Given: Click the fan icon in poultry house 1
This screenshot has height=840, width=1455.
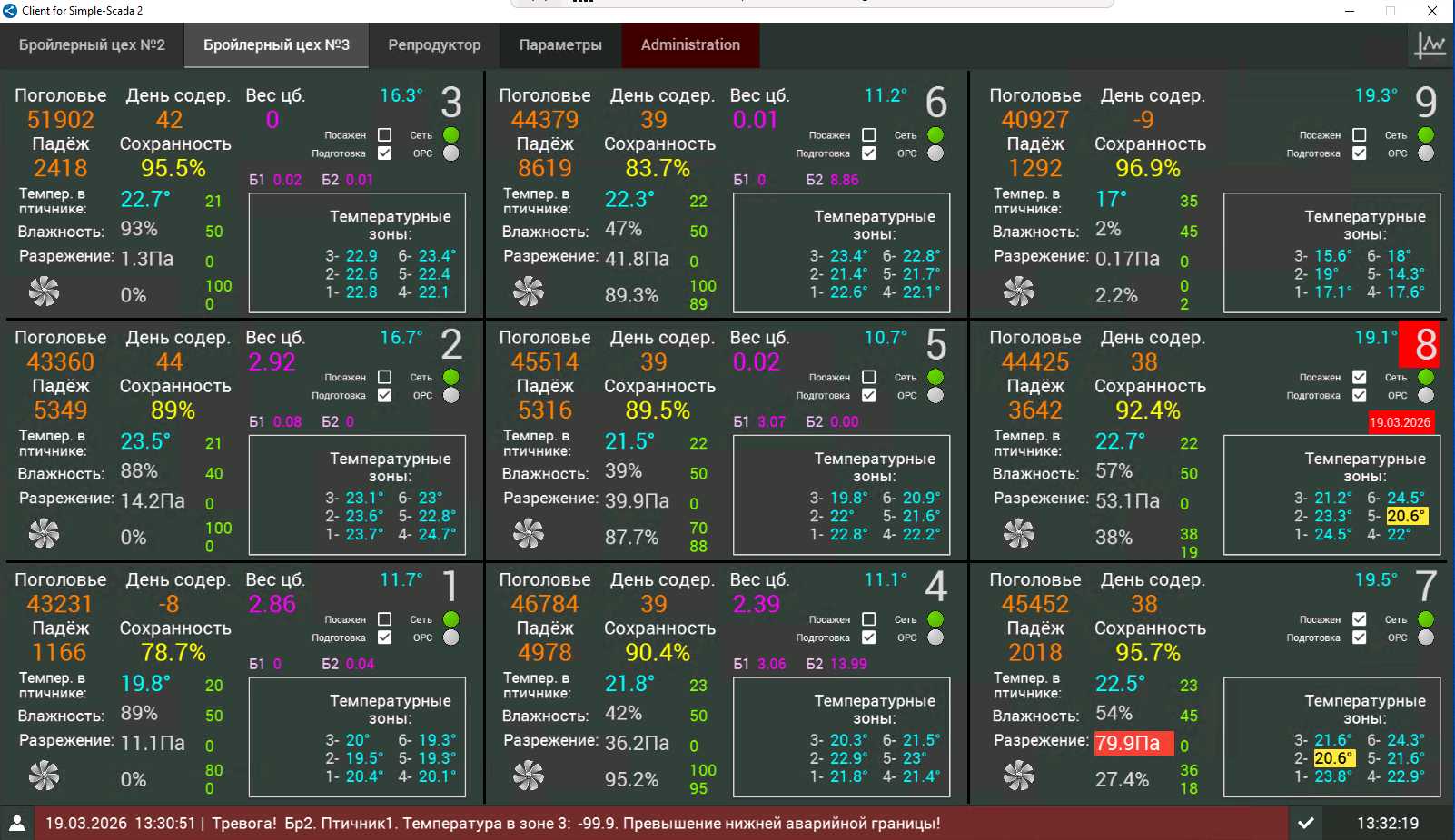Looking at the screenshot, I should [x=44, y=776].
